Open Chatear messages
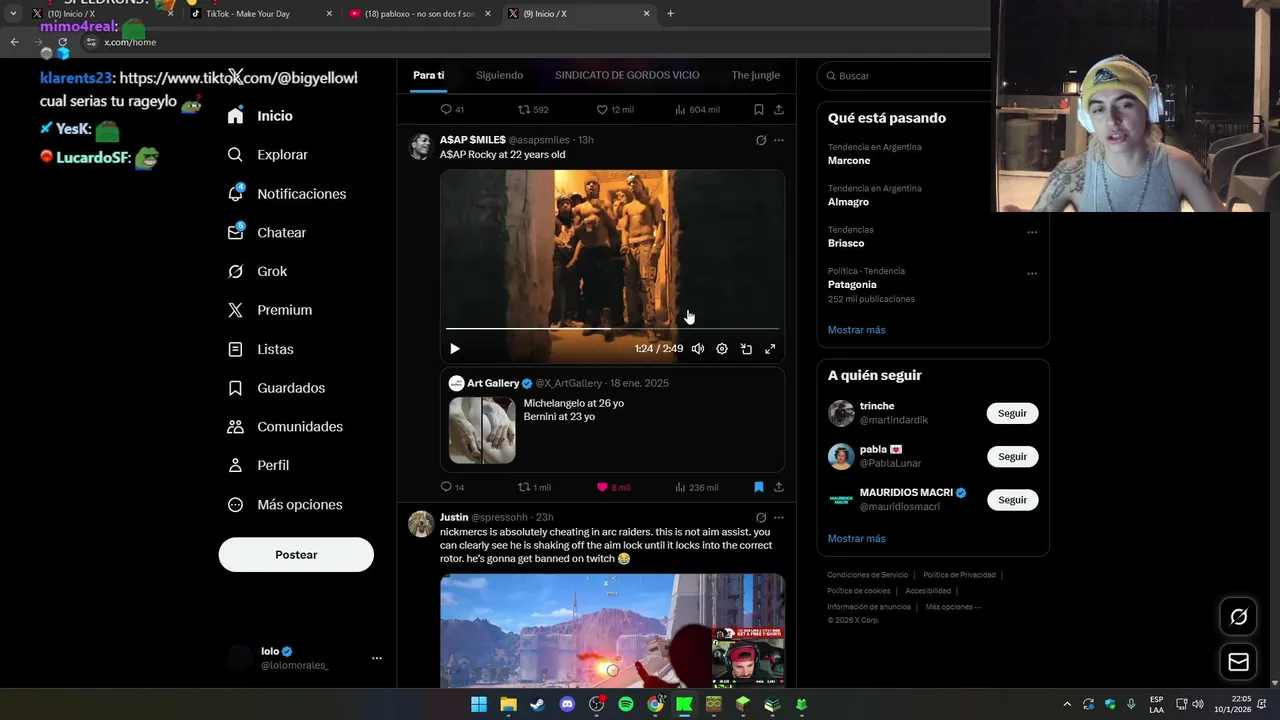Image resolution: width=1280 pixels, height=720 pixels. point(267,232)
